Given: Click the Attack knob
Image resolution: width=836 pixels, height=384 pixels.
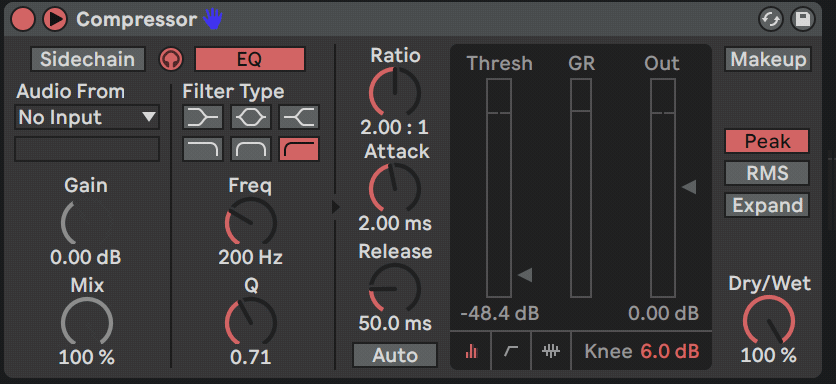Looking at the screenshot, I should tap(395, 188).
